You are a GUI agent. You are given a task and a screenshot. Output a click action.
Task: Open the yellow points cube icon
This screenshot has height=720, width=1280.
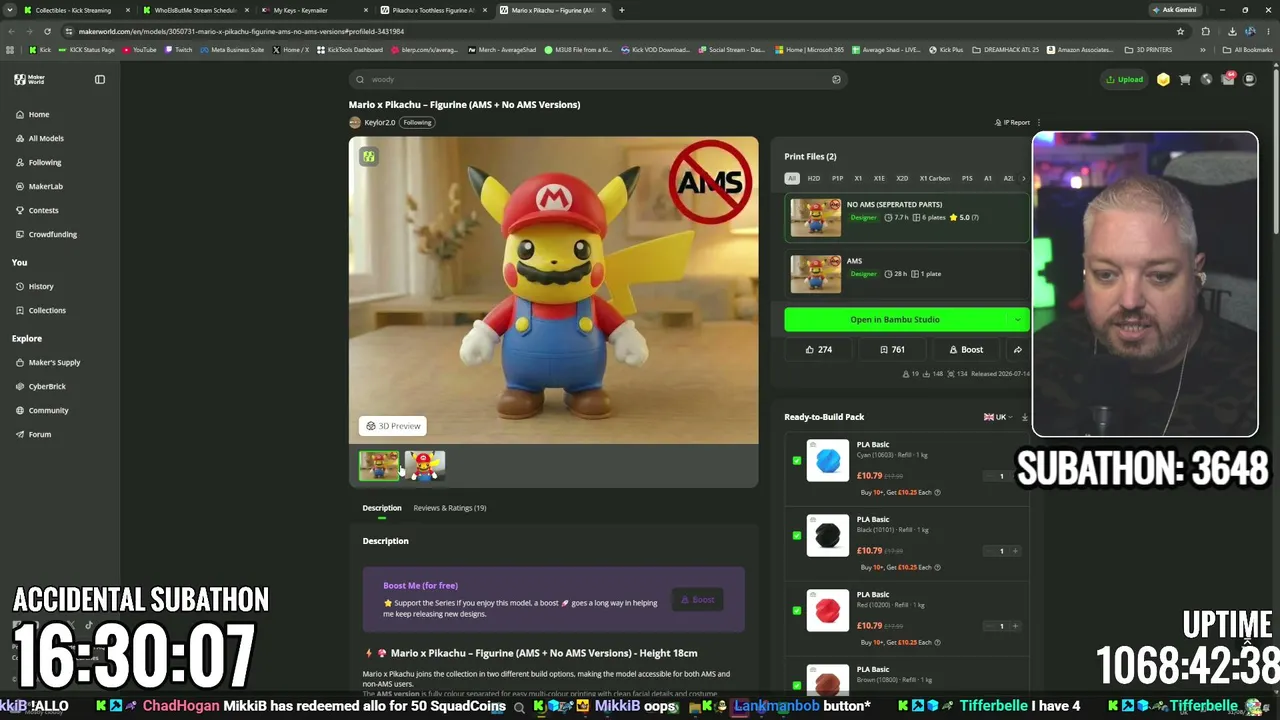[x=1163, y=79]
